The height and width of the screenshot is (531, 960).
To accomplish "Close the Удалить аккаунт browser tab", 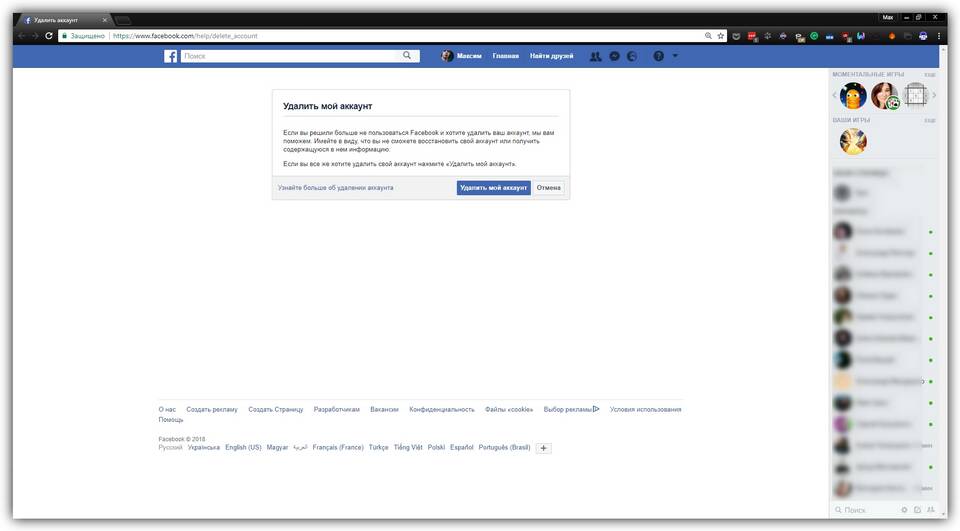I will click(x=104, y=20).
